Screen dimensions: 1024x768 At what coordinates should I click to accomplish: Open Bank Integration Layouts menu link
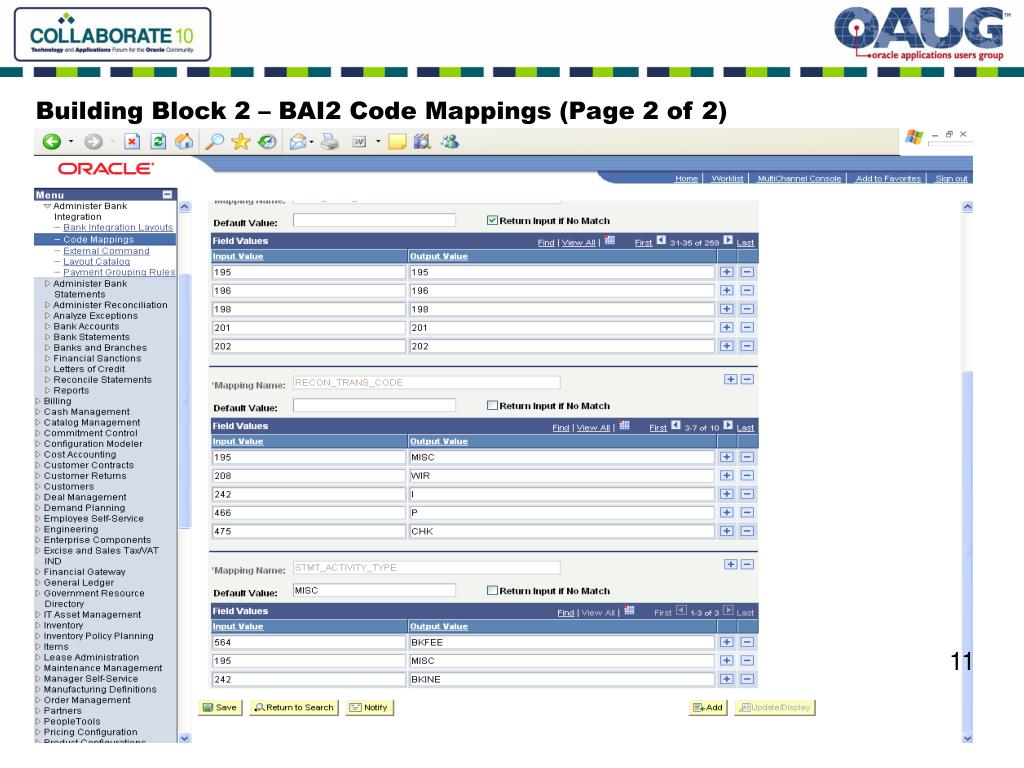click(x=118, y=227)
